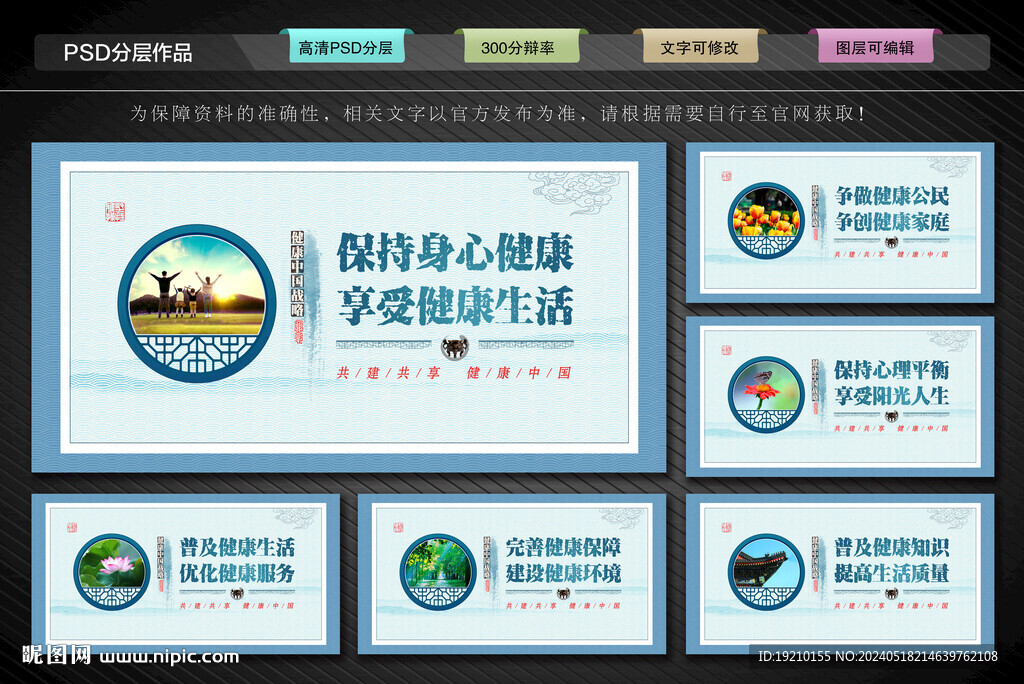Click the 优化健康服务 text line
1024x684 pixels.
click(x=237, y=573)
